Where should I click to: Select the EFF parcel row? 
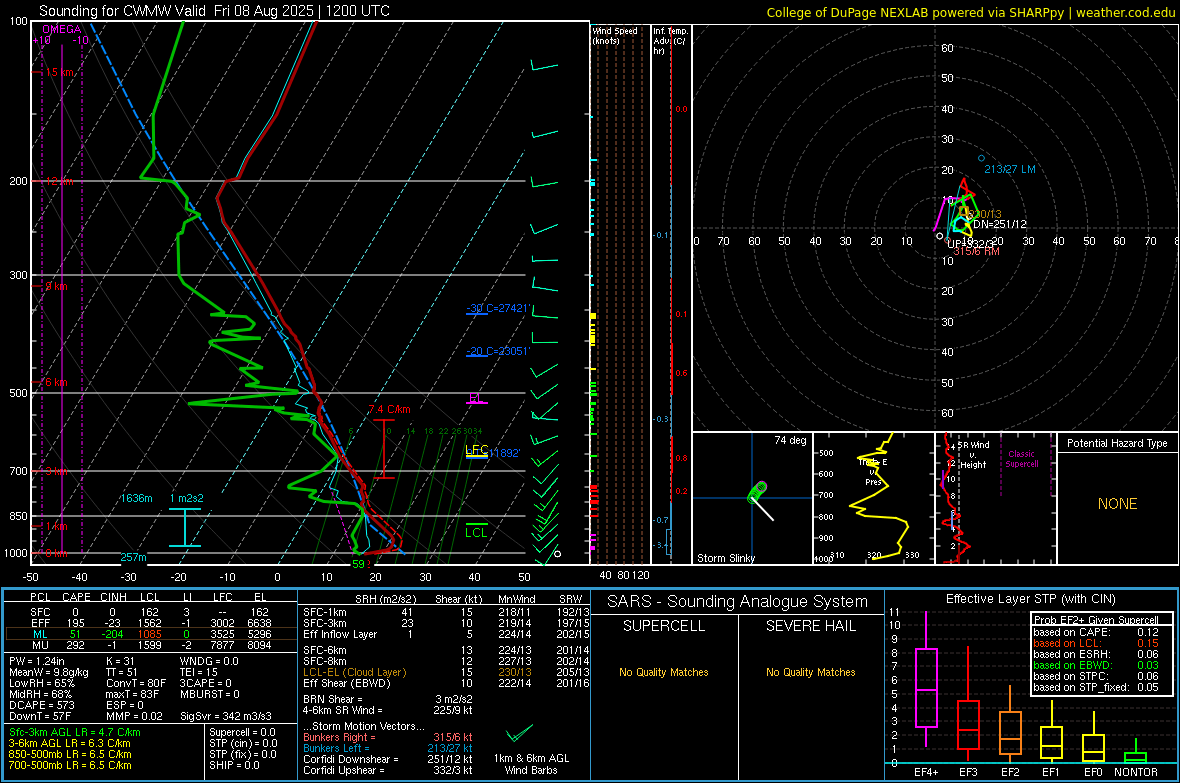click(x=151, y=623)
